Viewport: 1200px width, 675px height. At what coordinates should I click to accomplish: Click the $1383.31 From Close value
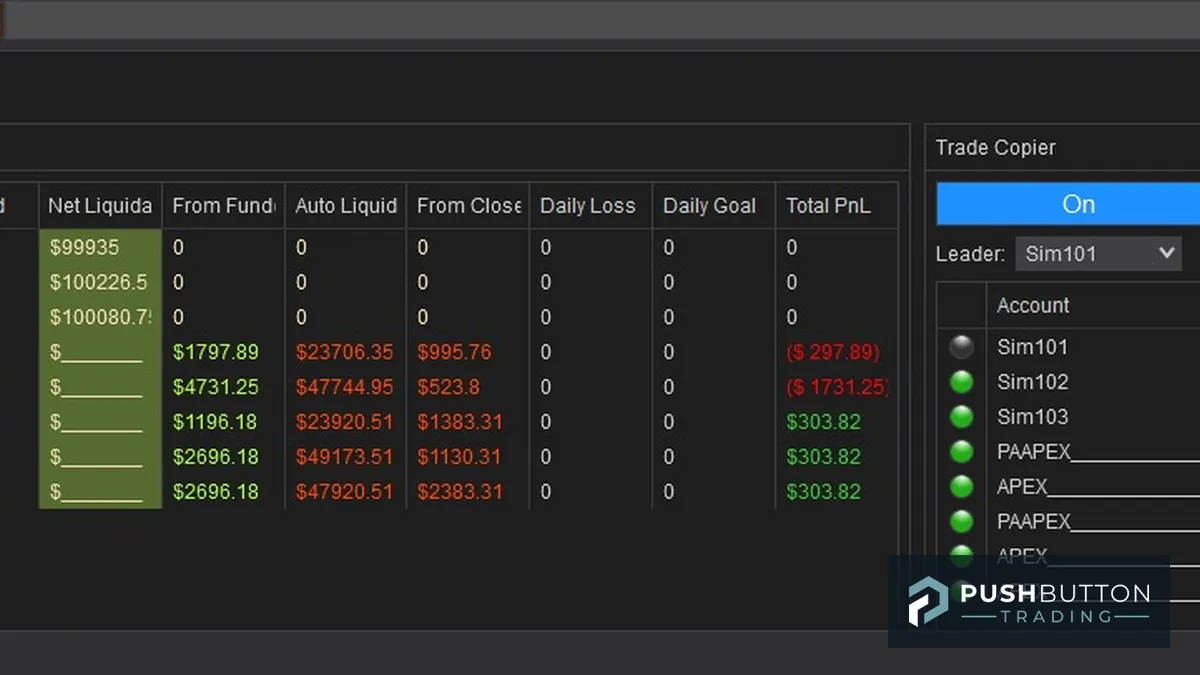point(460,422)
